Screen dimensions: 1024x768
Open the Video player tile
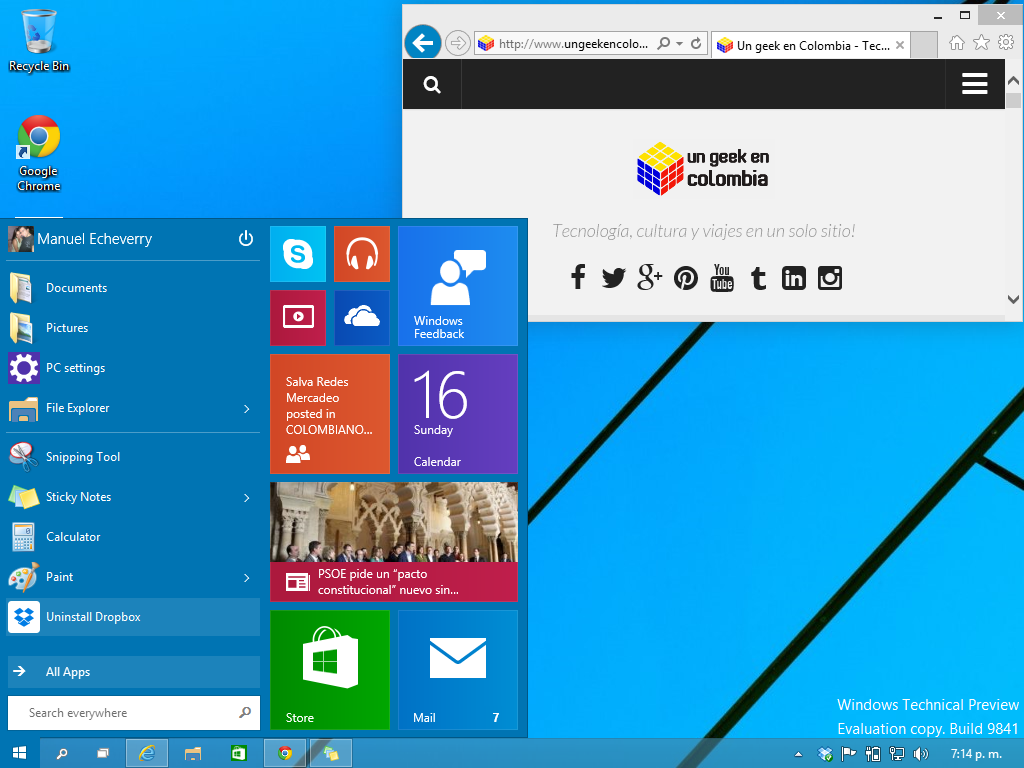tap(298, 317)
